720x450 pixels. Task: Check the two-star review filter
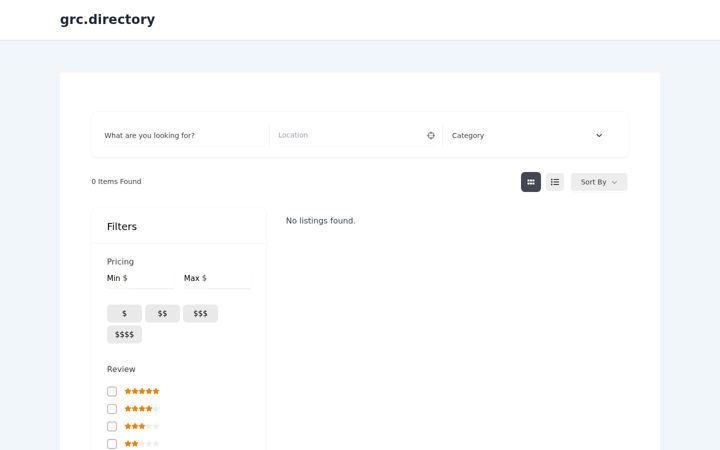pos(112,444)
